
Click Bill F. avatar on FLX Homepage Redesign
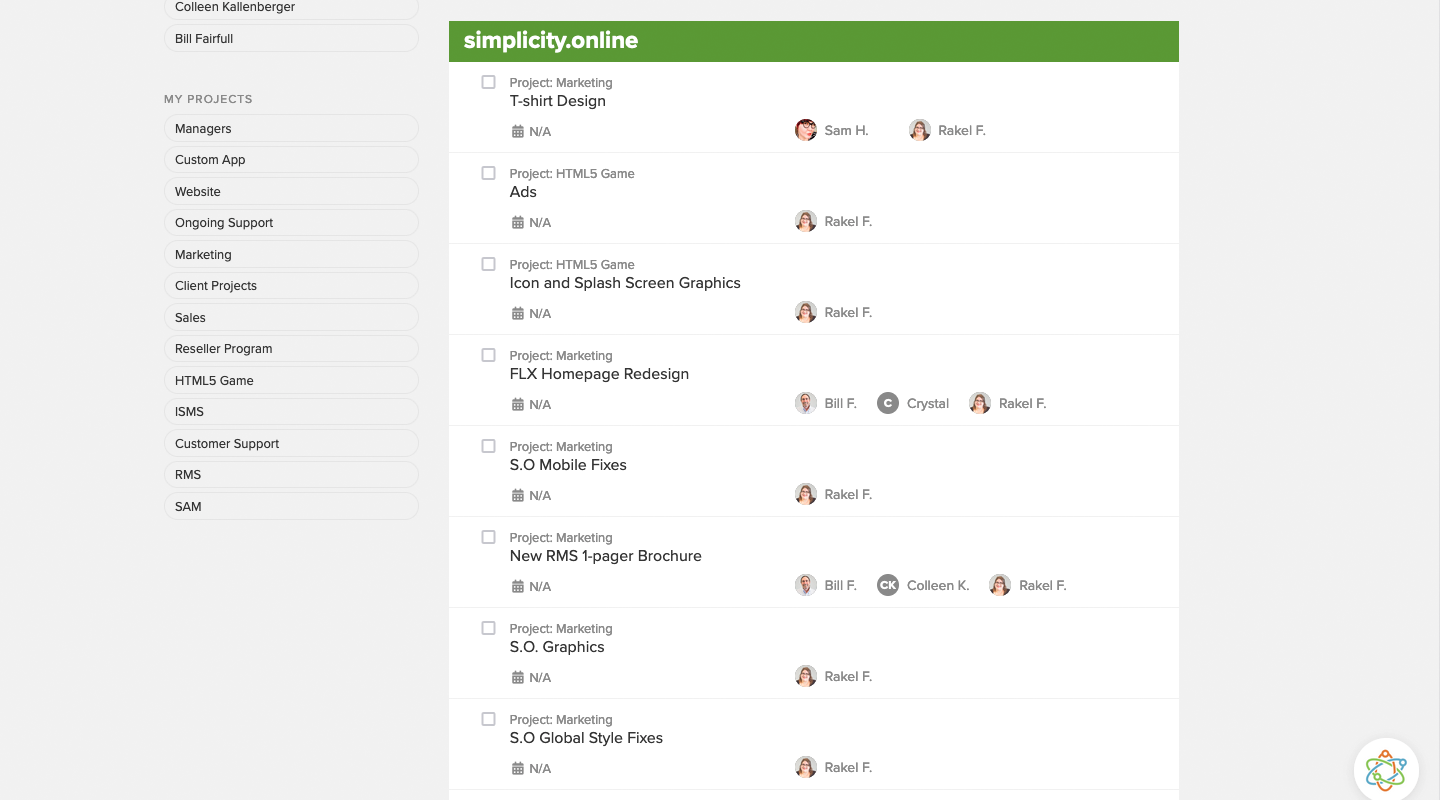pyautogui.click(x=806, y=403)
